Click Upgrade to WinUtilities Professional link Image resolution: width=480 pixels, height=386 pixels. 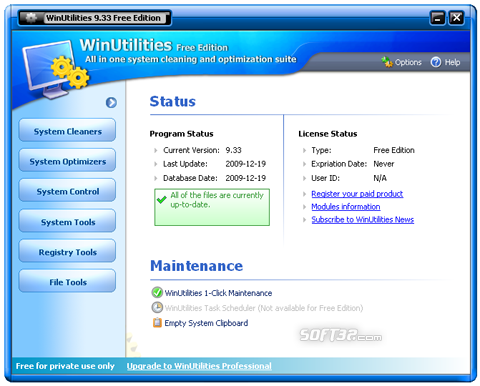[x=199, y=366]
